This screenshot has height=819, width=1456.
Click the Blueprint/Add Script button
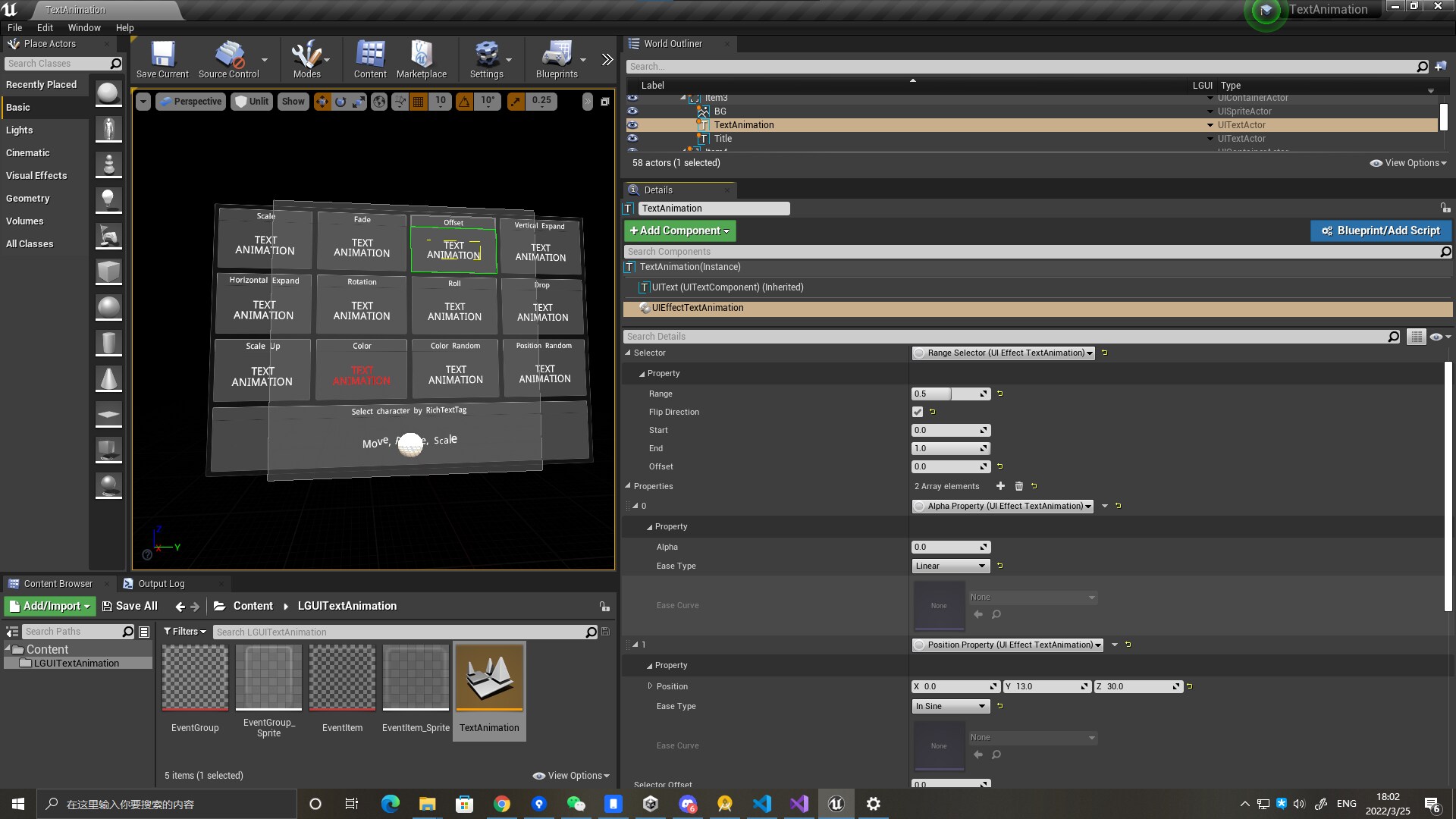click(1381, 231)
